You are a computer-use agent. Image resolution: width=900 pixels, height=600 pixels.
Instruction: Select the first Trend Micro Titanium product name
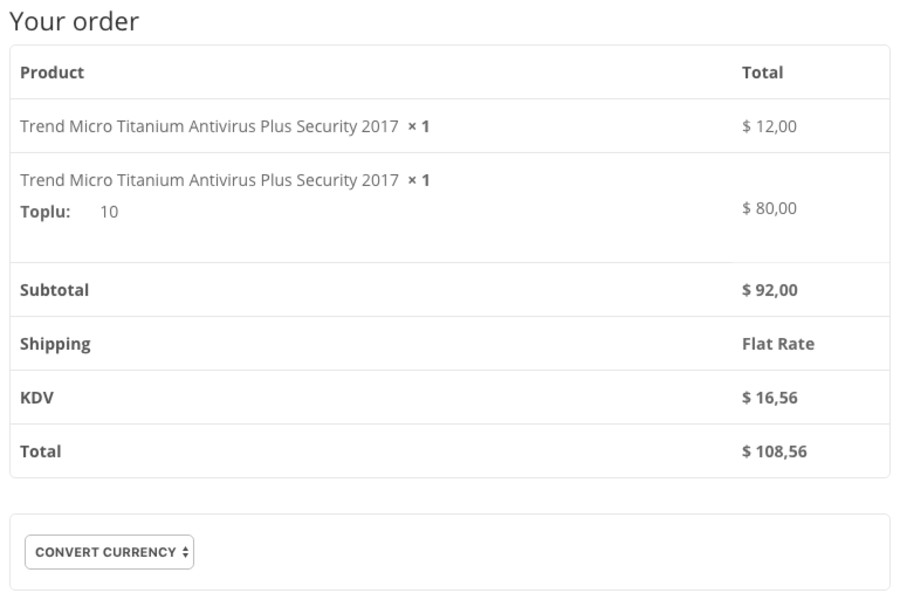(209, 126)
